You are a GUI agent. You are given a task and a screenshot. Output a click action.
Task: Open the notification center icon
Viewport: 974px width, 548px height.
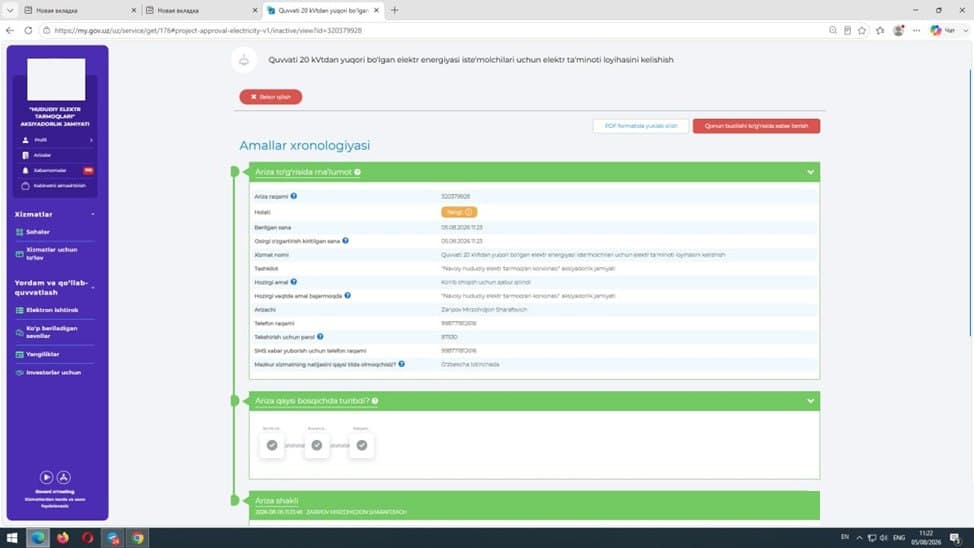955,538
